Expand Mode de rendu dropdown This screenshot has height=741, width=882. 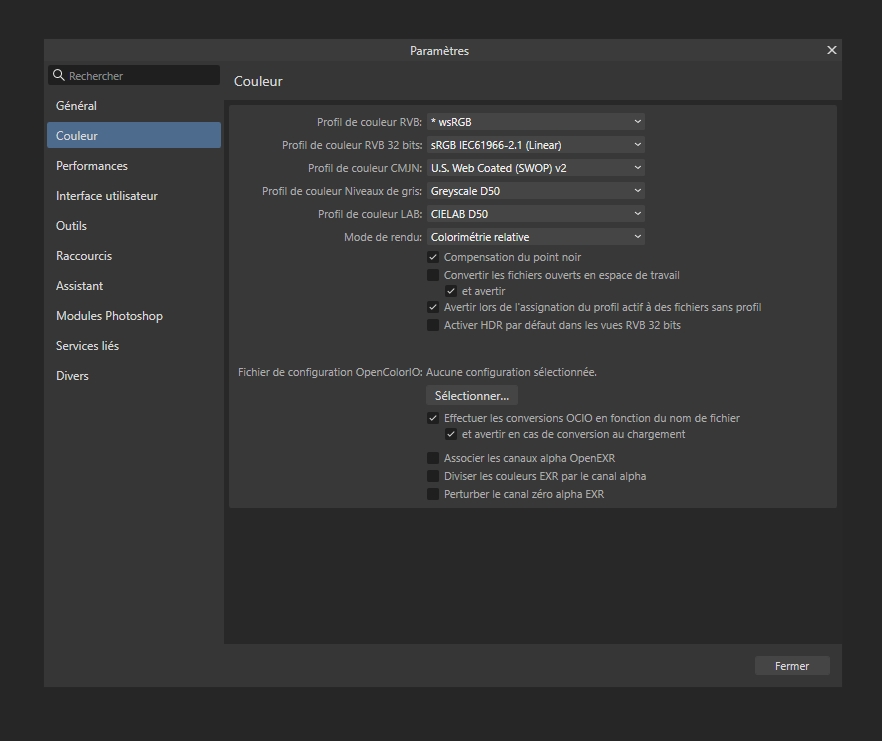coord(536,237)
